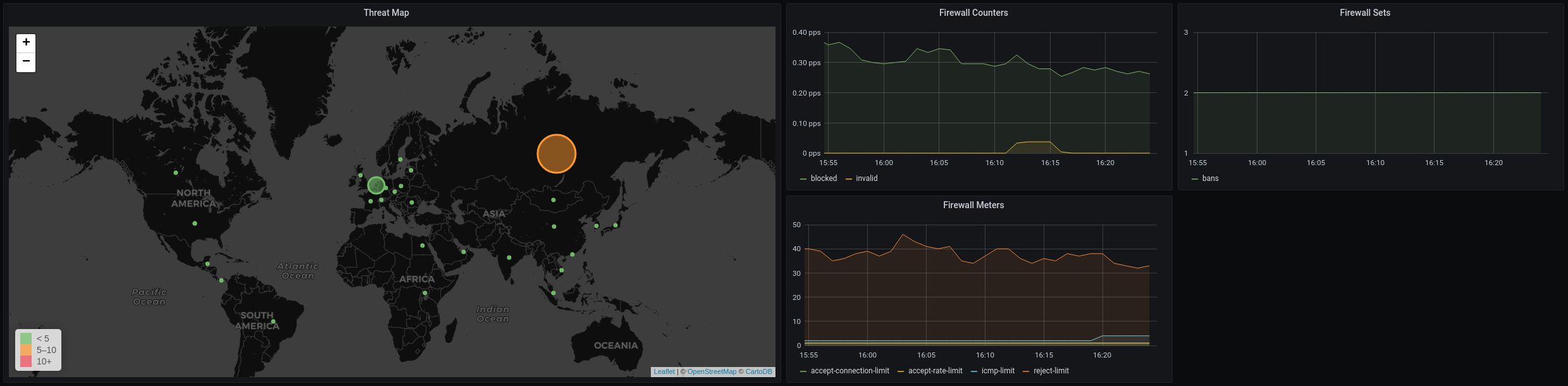Viewport: 1568px width, 386px height.
Task: Select the green threat dot in Canada
Action: [176, 172]
